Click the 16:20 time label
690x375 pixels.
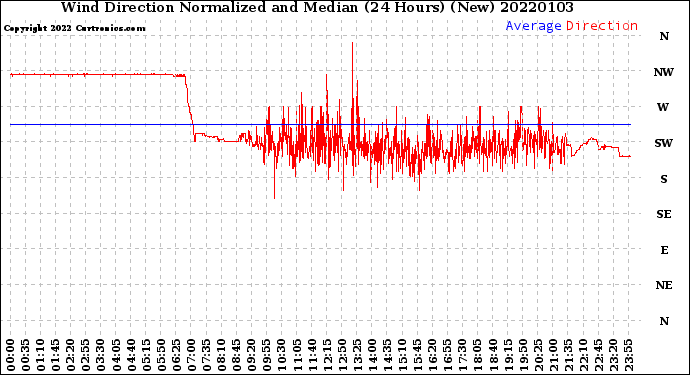click(432, 355)
